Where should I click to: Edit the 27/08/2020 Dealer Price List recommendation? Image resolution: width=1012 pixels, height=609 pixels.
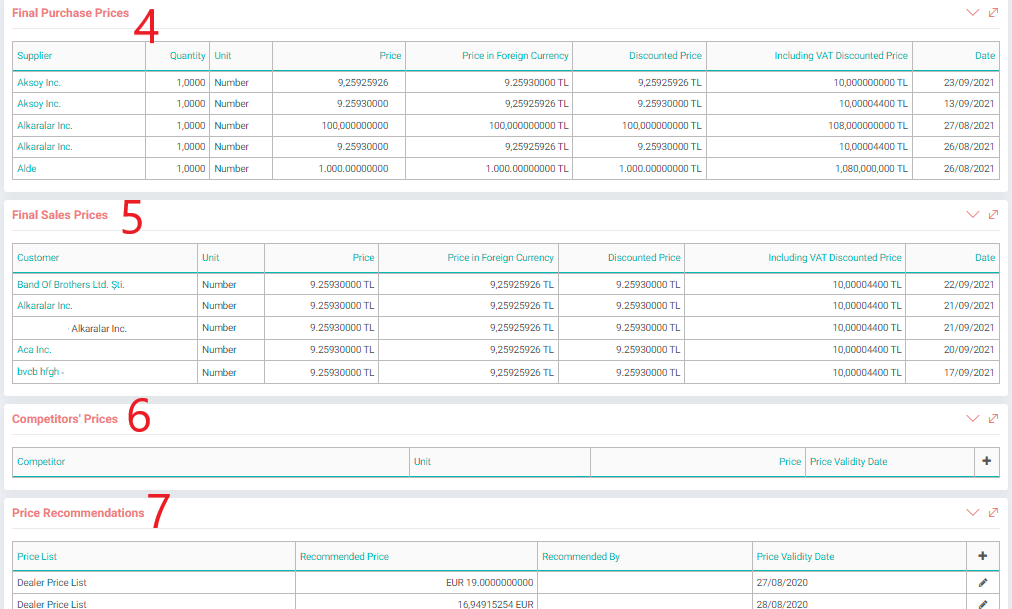coord(982,583)
